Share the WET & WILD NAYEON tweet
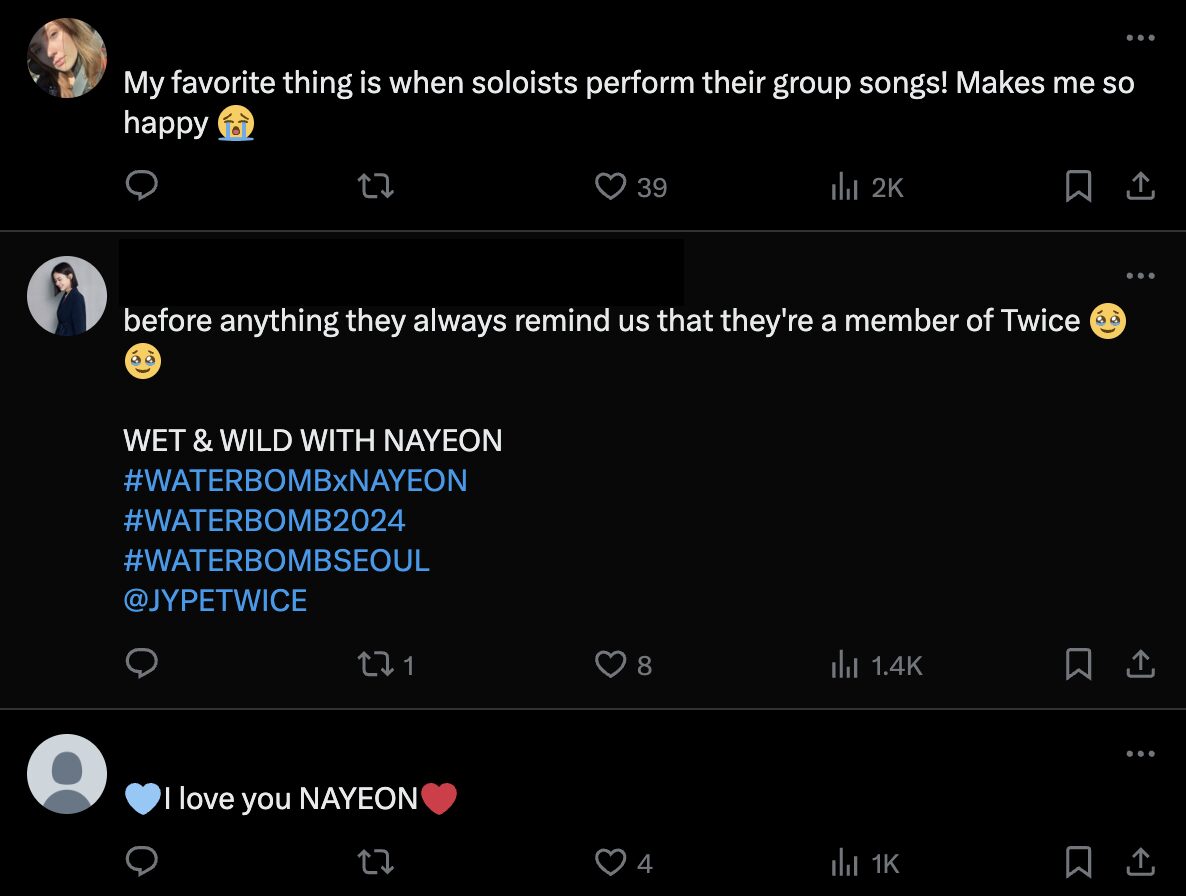The image size is (1186, 896). coord(1141,664)
